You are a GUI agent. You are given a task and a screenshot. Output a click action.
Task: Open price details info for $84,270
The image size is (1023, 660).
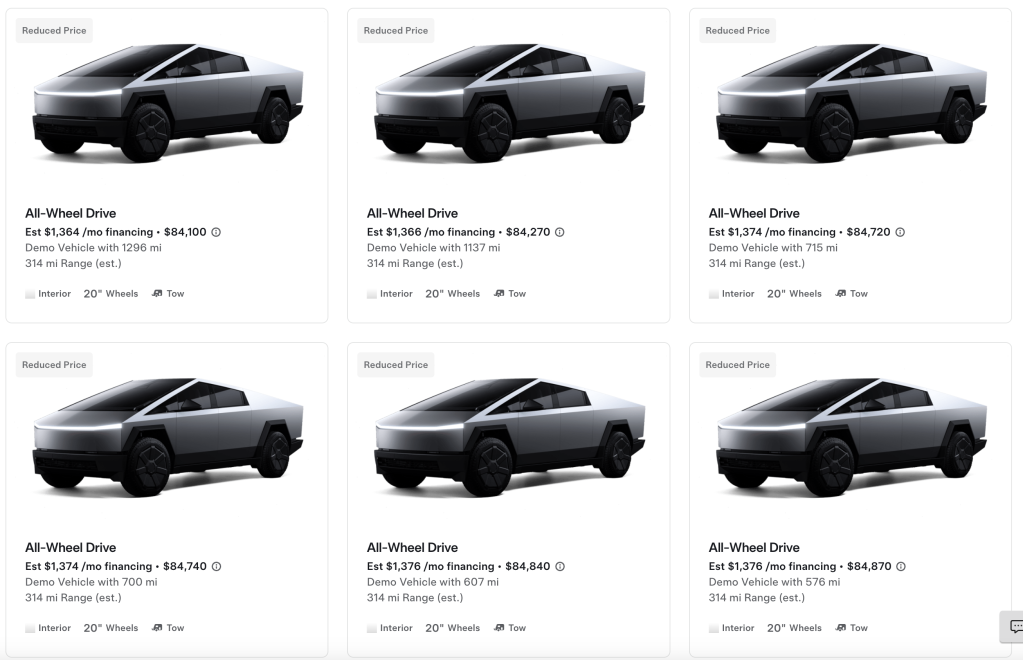tap(559, 232)
